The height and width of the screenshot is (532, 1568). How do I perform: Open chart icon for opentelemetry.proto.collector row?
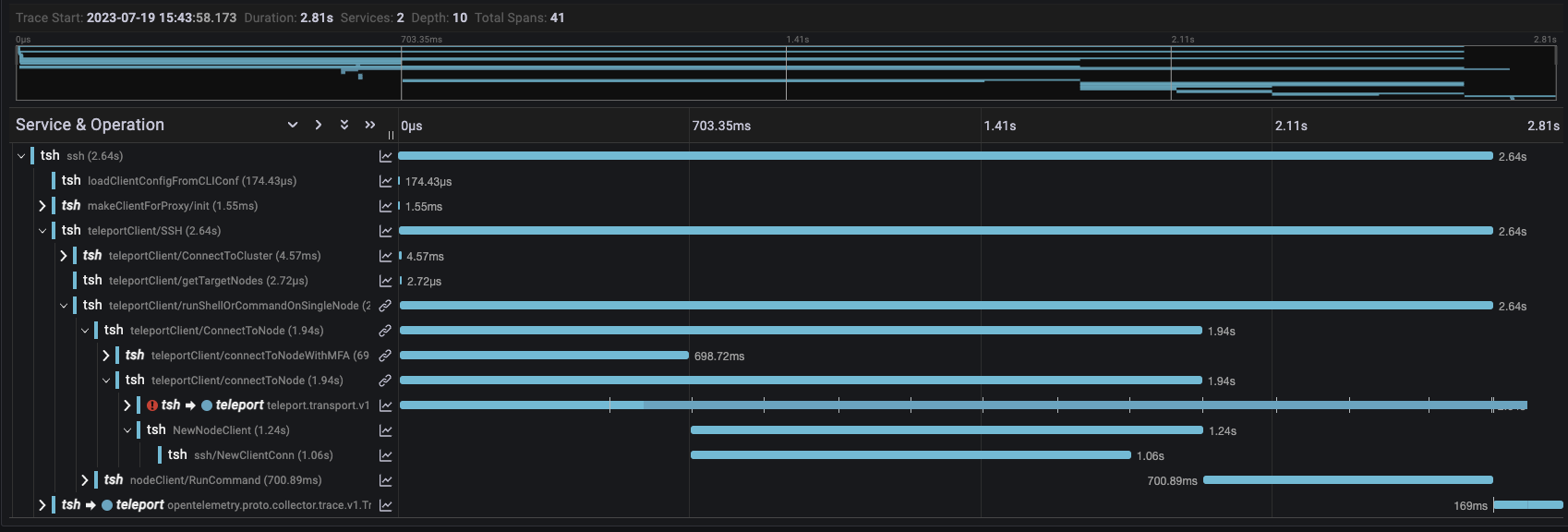386,505
